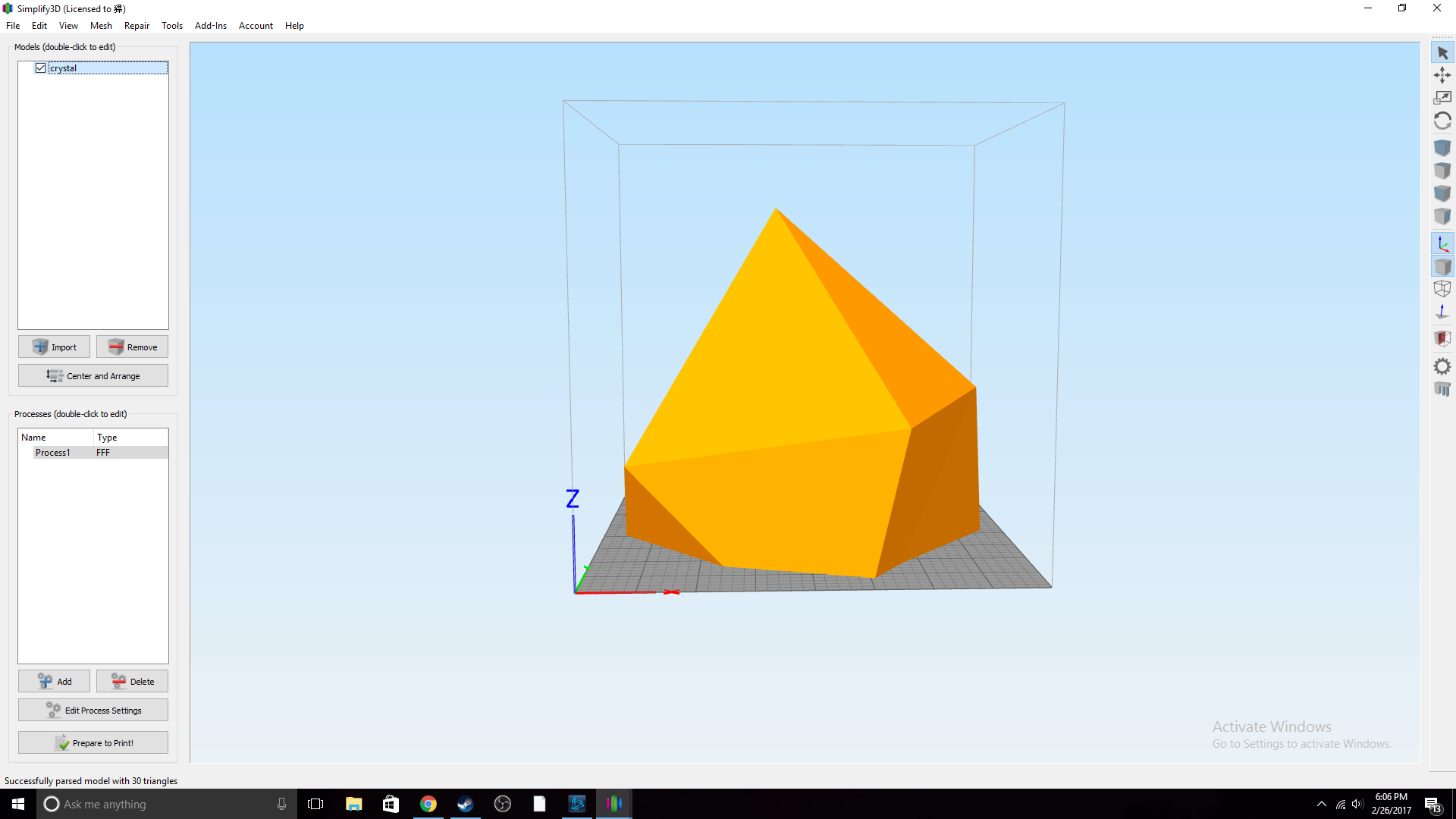Activate the Rotate models tool
1456x819 pixels.
point(1442,121)
